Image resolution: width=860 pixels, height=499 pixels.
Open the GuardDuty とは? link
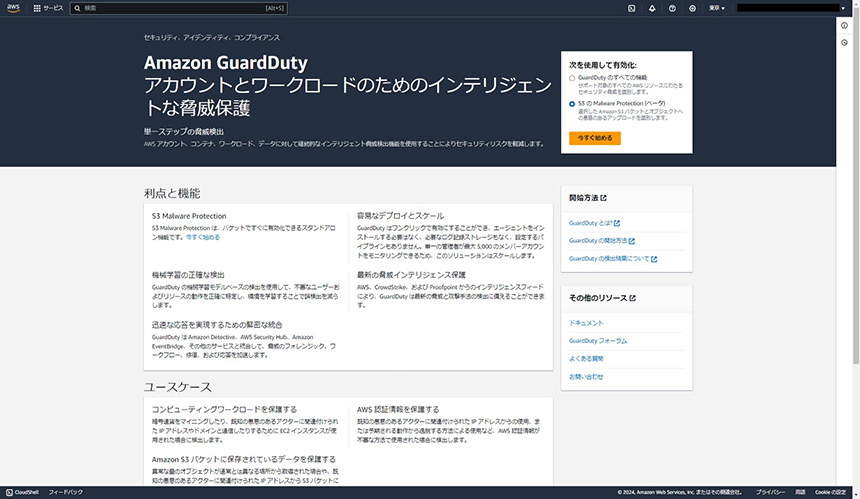click(x=595, y=223)
